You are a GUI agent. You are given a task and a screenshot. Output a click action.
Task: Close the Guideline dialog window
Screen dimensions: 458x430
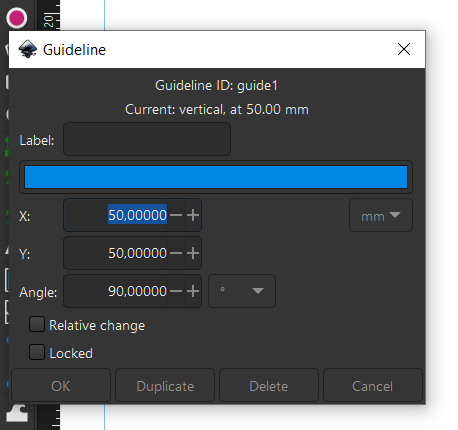(404, 49)
